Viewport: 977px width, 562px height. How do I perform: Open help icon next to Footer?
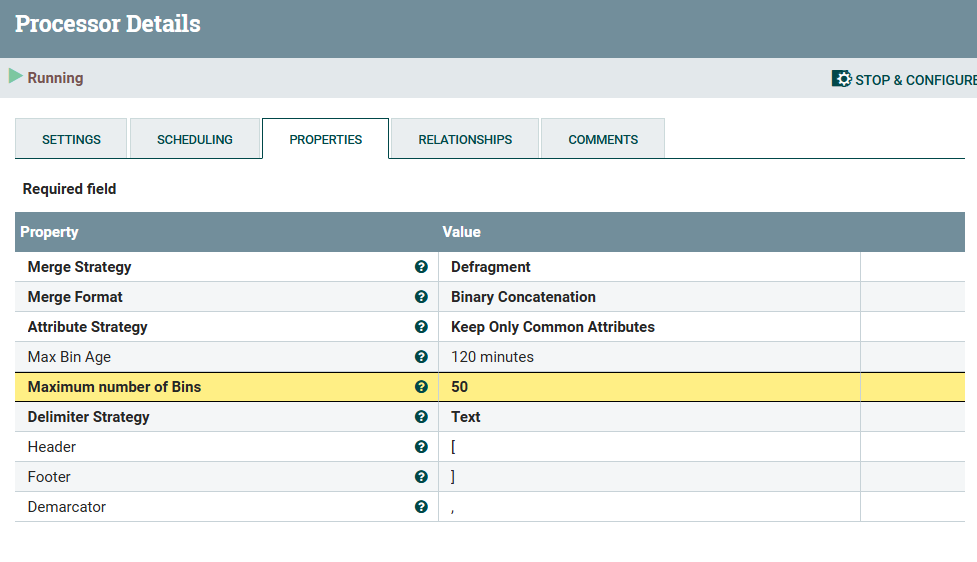tap(421, 477)
